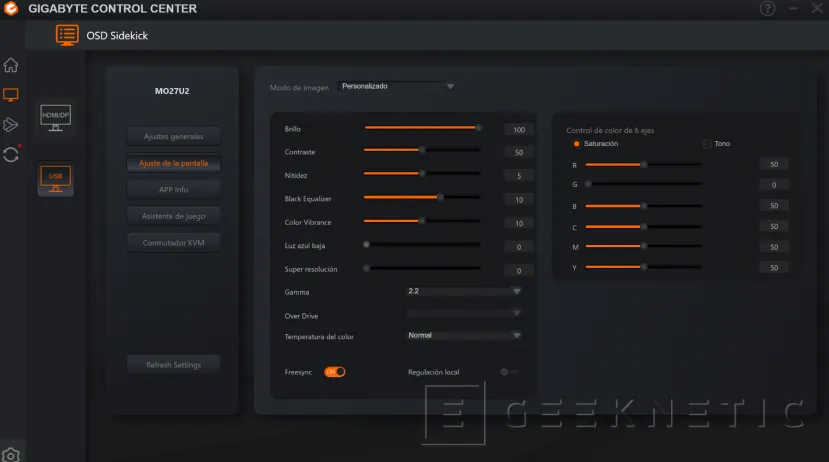
Task: Open the monitor section in sidebar
Action: [x=11, y=95]
